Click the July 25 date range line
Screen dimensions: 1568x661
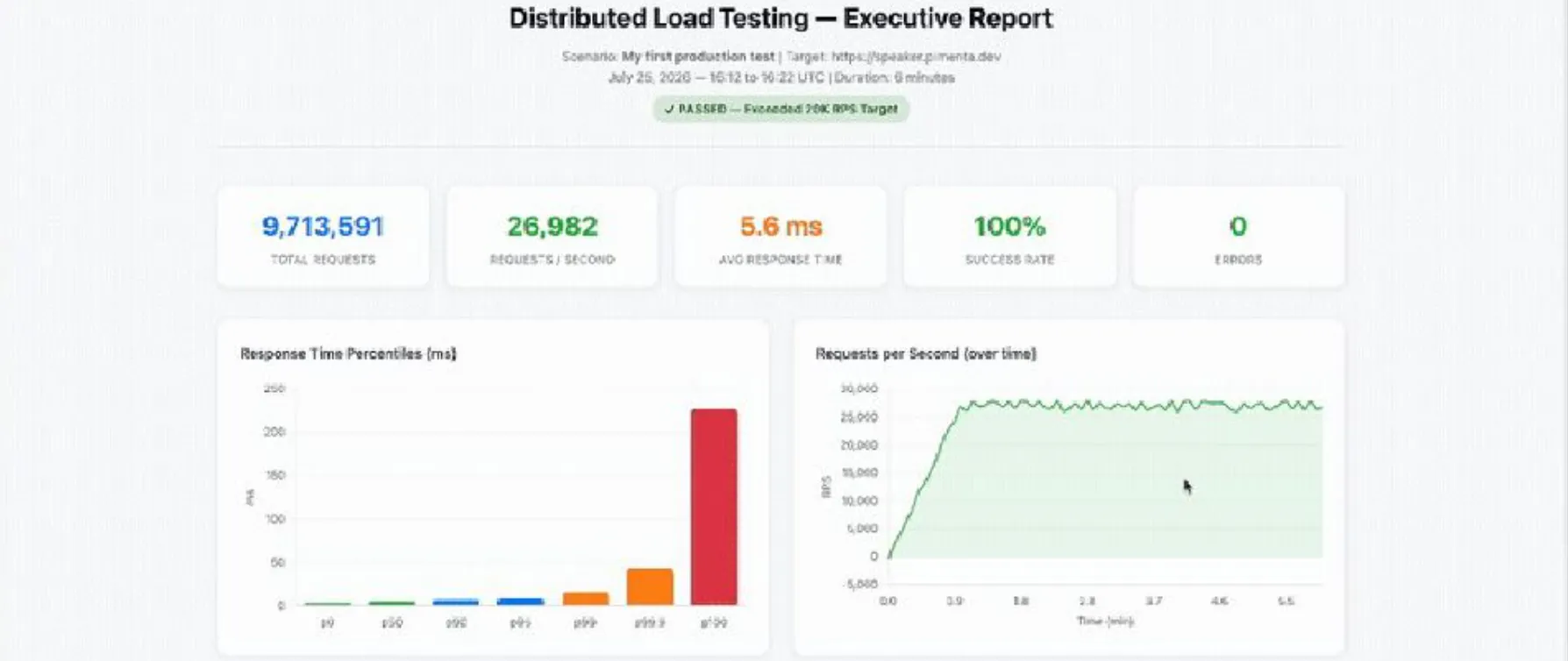click(780, 77)
